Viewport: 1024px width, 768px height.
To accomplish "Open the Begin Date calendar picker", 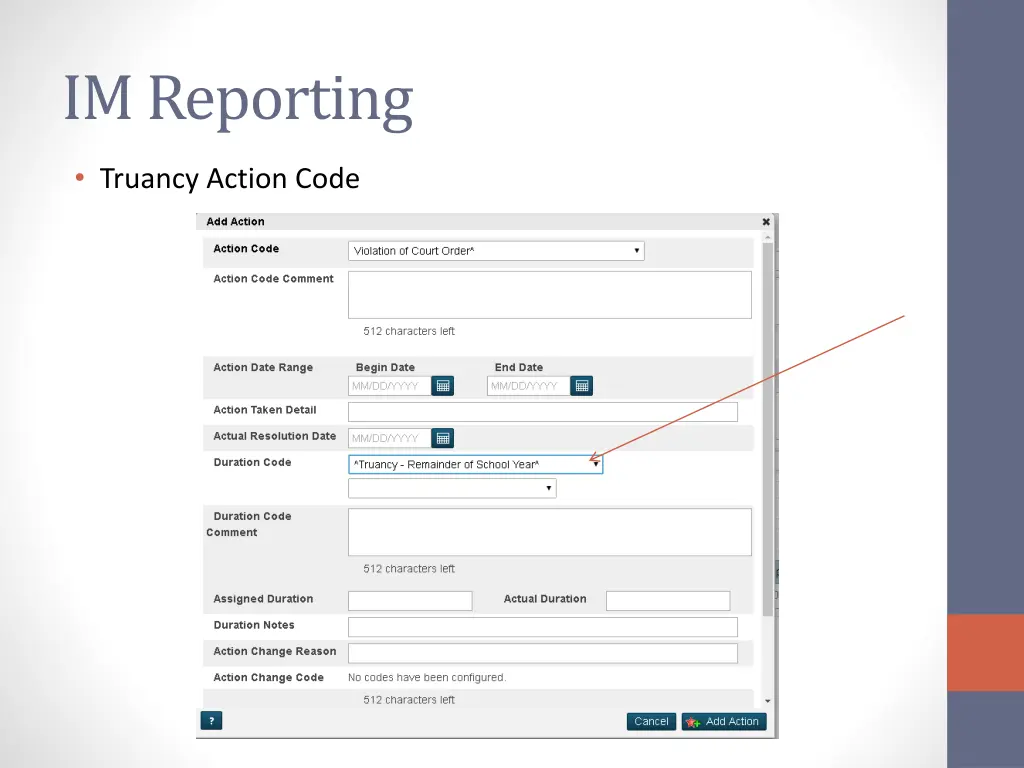I will coord(442,386).
